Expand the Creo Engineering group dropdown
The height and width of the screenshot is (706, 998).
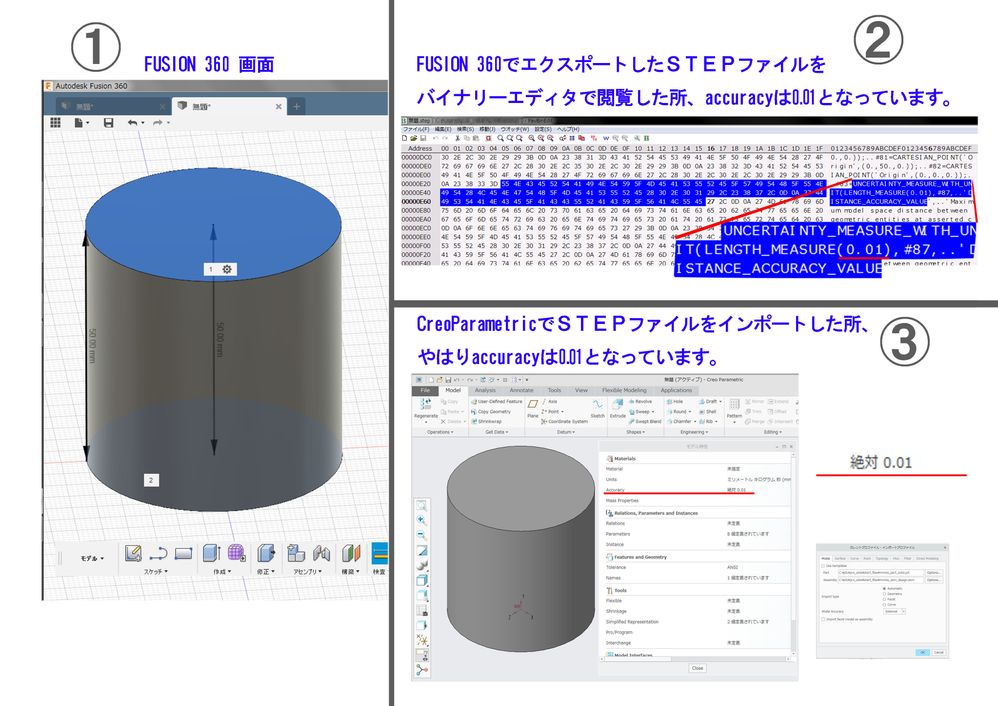point(693,432)
